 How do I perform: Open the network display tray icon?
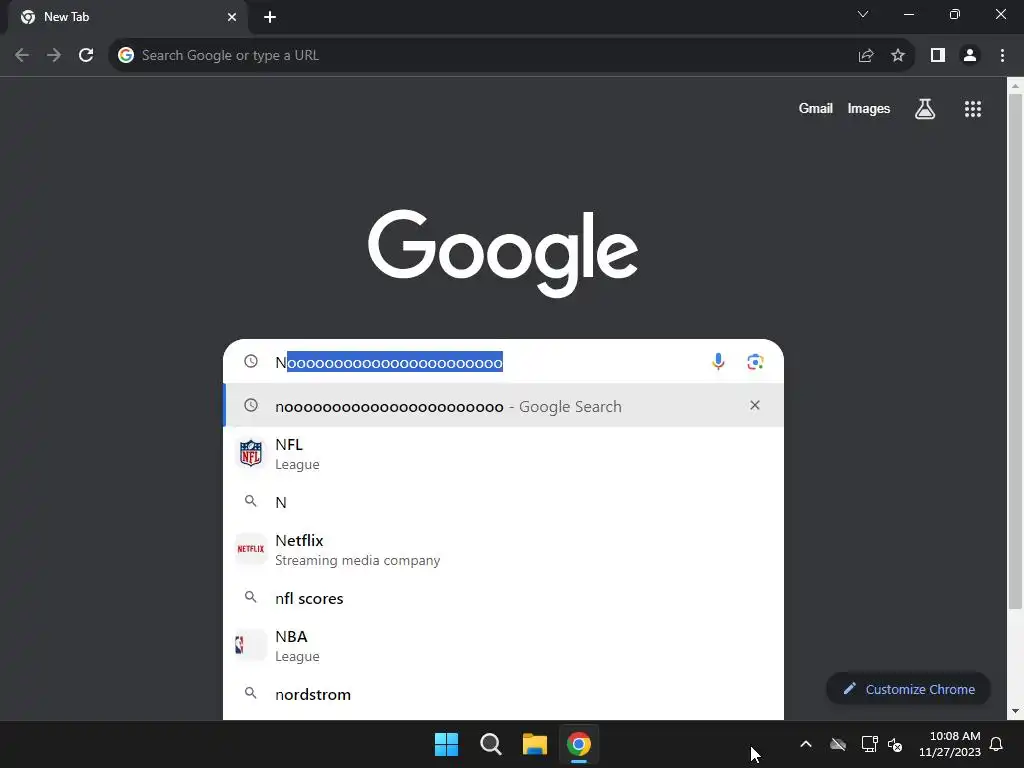[x=869, y=744]
